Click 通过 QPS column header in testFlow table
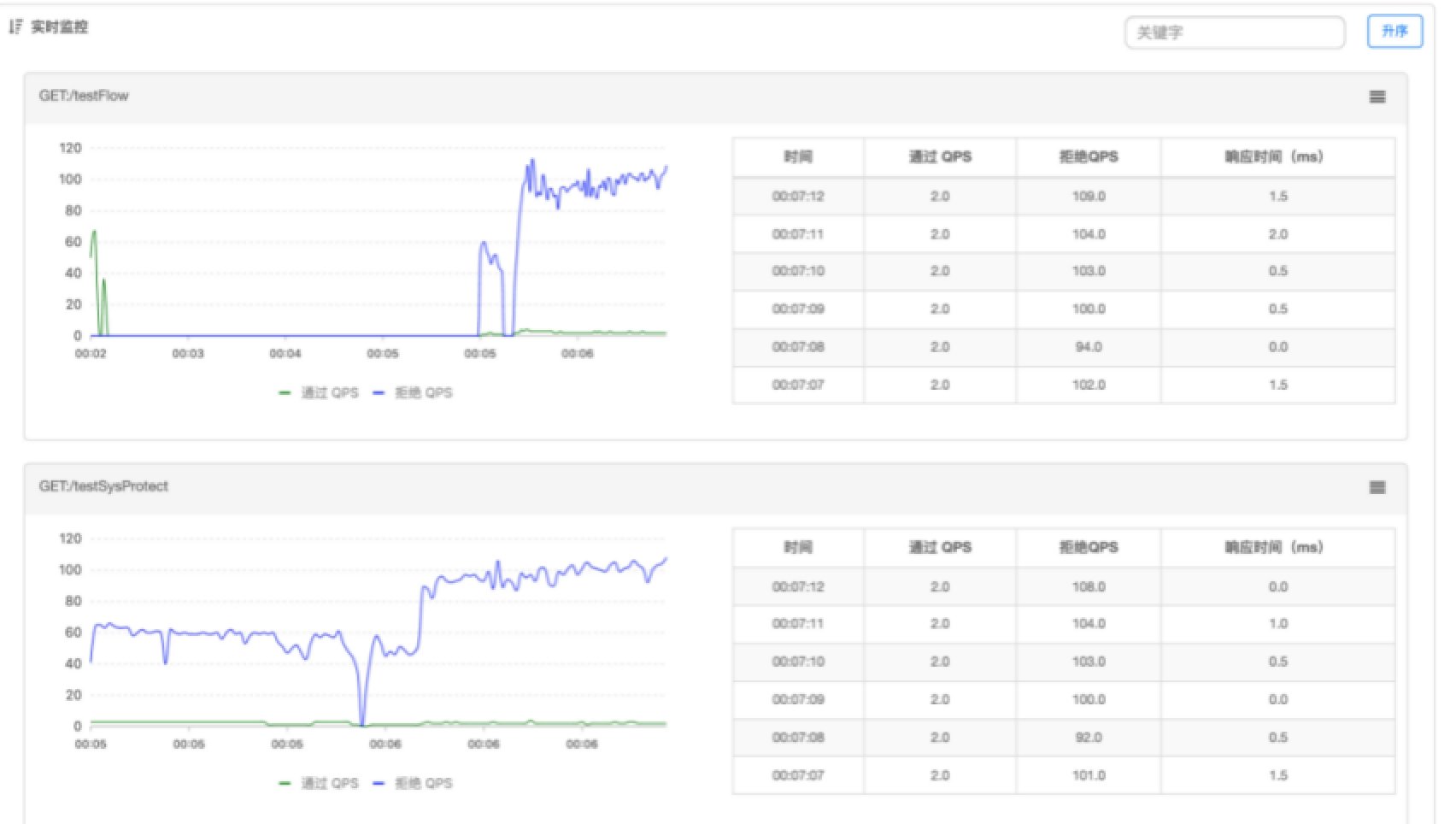 coord(940,157)
